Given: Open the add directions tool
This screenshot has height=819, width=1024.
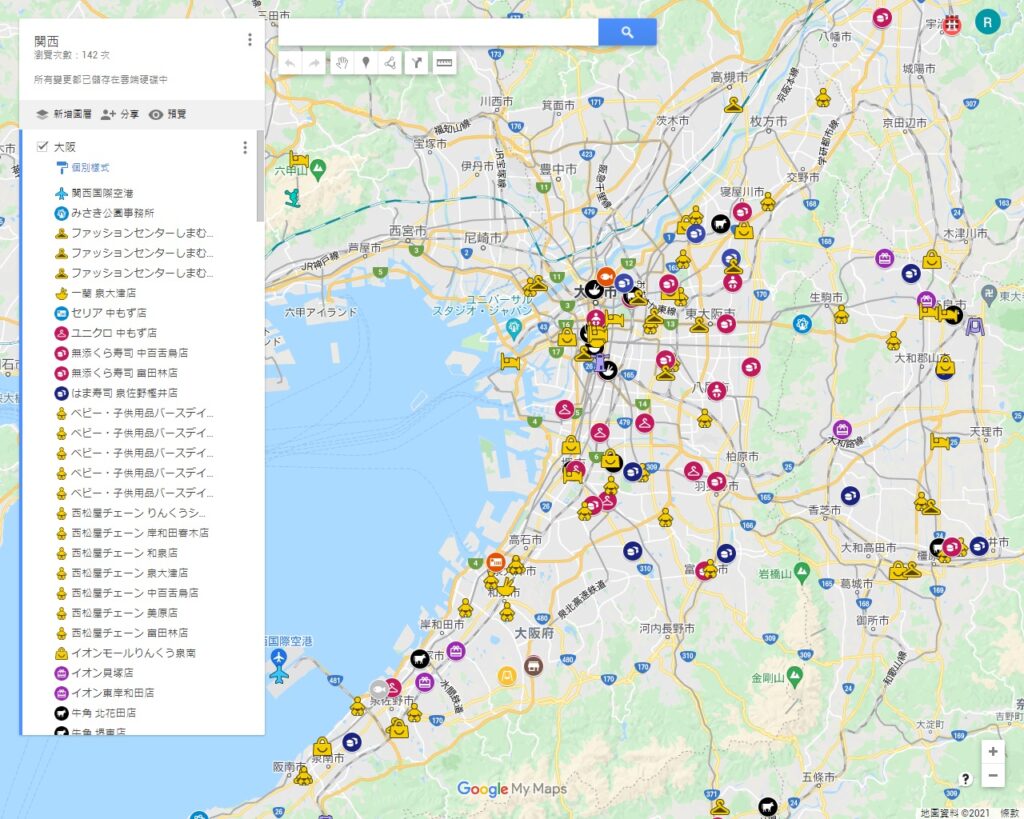Looking at the screenshot, I should pos(416,63).
